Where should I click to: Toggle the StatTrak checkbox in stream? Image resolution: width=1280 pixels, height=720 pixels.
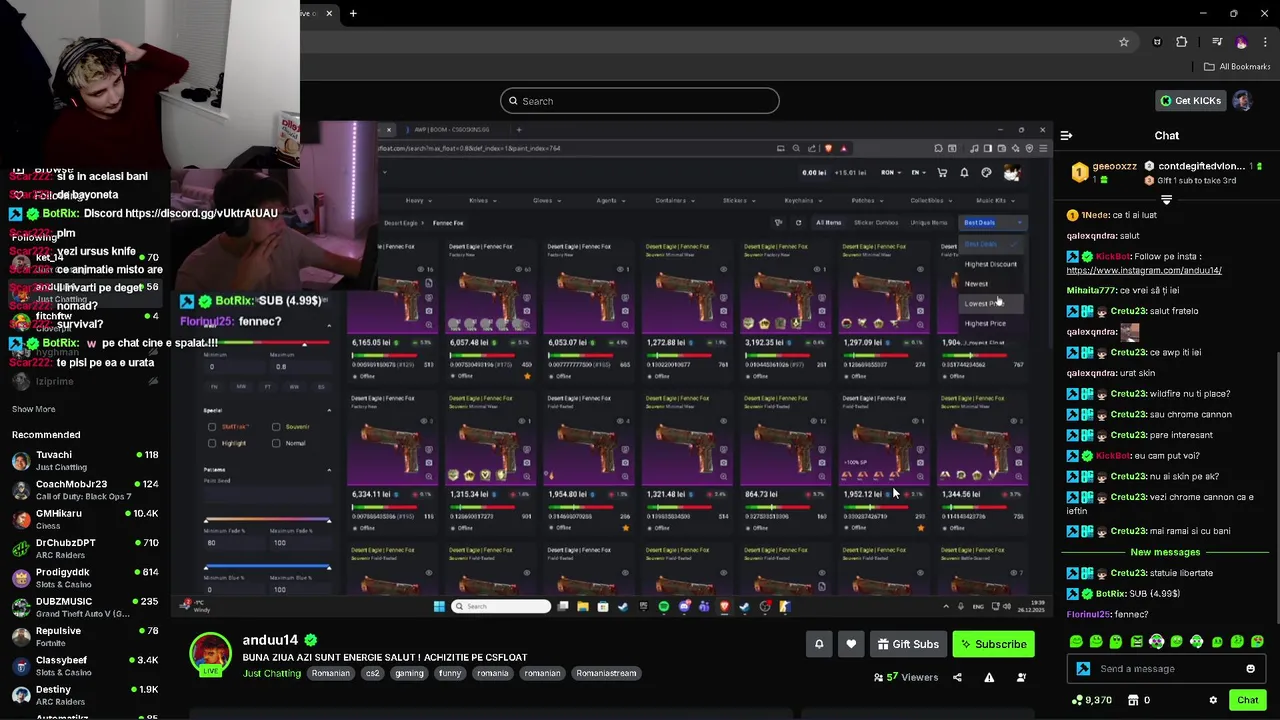coord(212,427)
